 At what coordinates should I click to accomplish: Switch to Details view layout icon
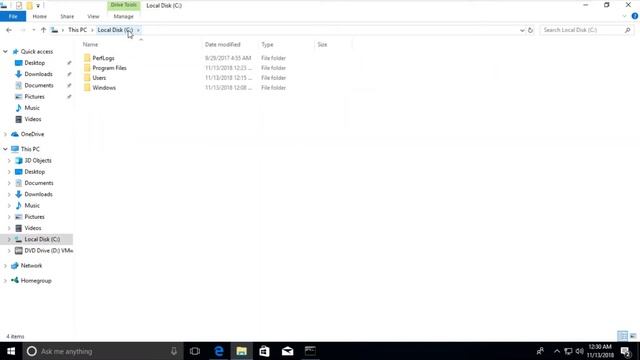(x=622, y=336)
